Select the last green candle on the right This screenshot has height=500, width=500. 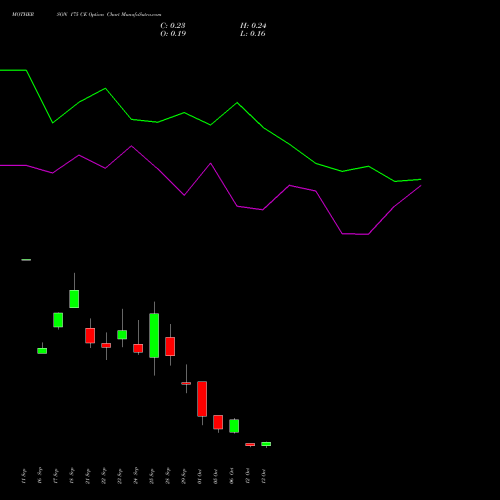click(x=266, y=444)
